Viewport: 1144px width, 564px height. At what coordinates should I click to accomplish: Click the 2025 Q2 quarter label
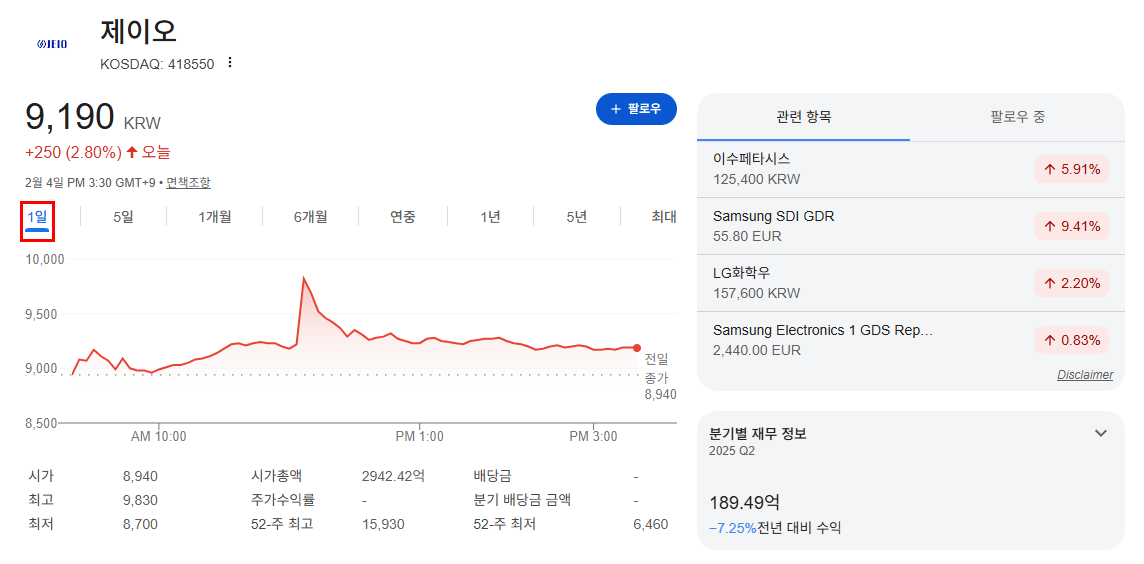tap(732, 451)
